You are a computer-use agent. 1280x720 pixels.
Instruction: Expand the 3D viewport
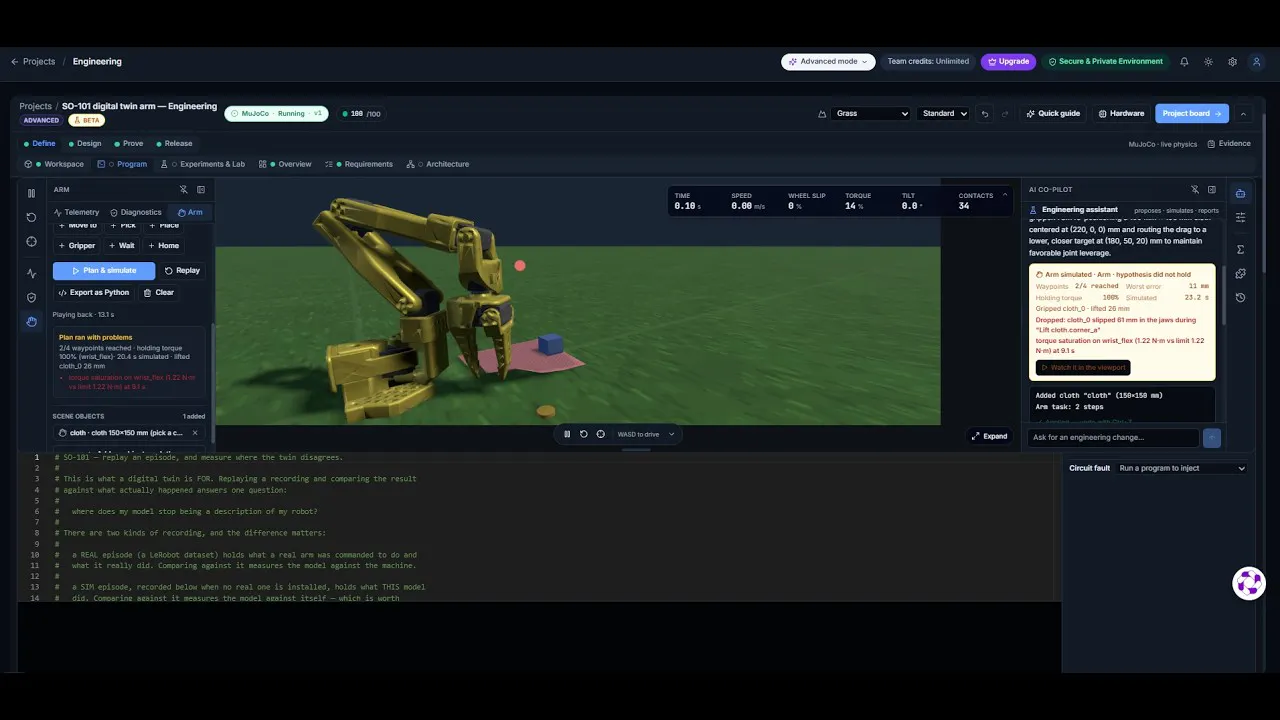tap(989, 436)
